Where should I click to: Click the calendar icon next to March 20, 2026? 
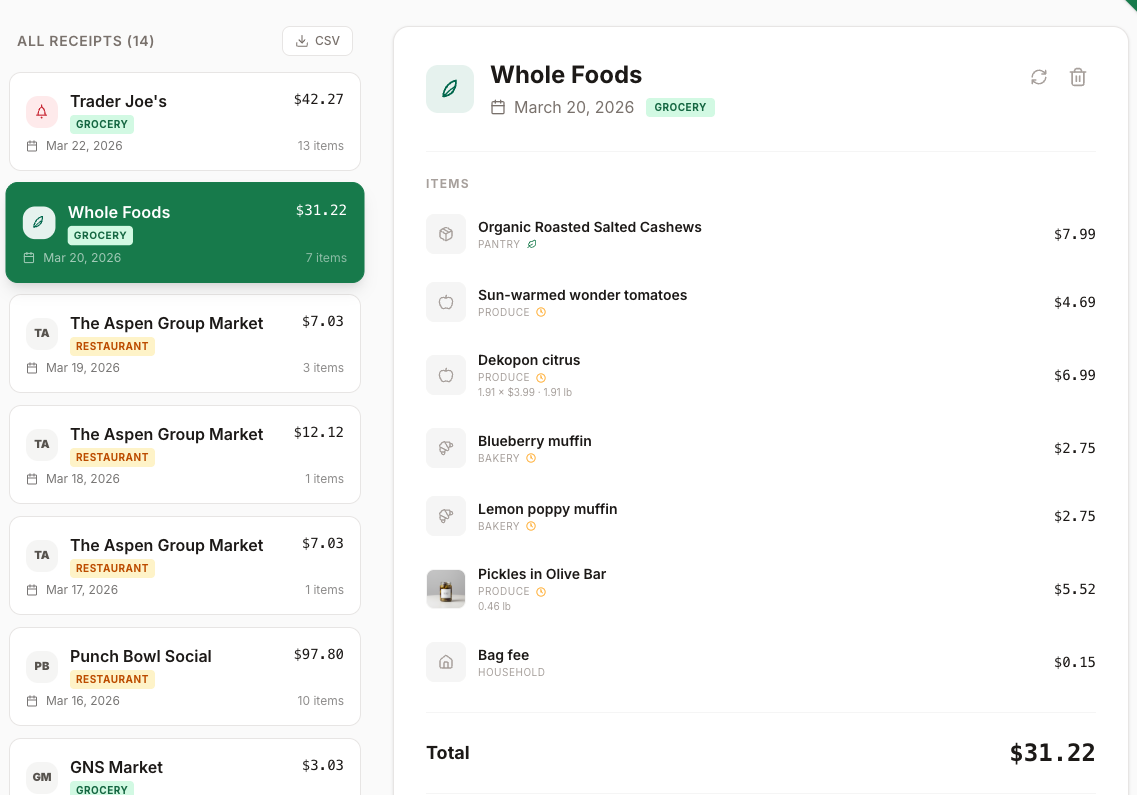(x=499, y=107)
